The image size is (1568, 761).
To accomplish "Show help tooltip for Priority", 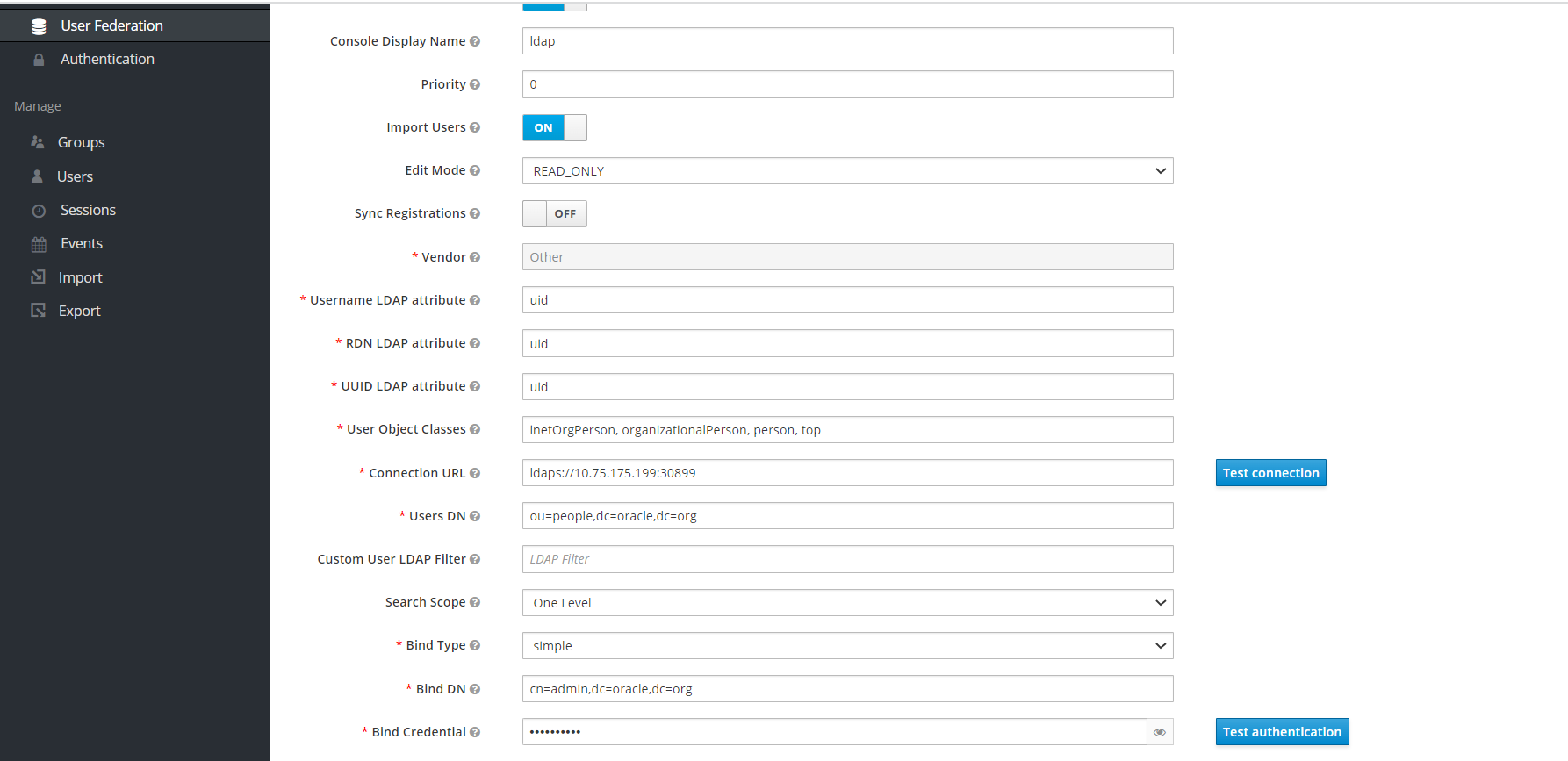I will coord(475,84).
